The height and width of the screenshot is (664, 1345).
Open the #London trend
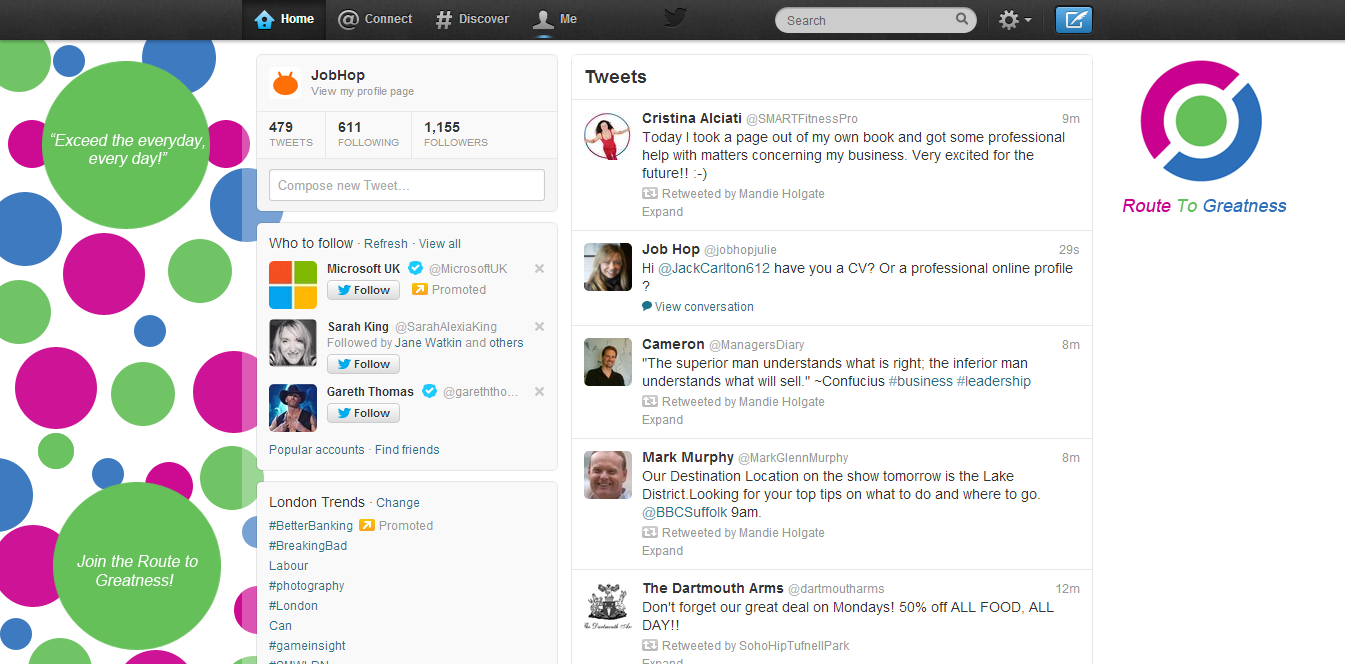(294, 606)
